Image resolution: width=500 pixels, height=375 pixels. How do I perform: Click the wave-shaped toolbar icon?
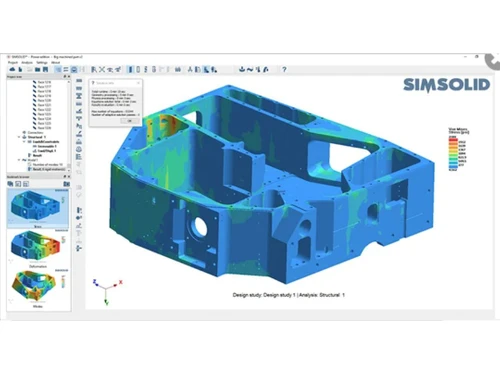[250, 69]
